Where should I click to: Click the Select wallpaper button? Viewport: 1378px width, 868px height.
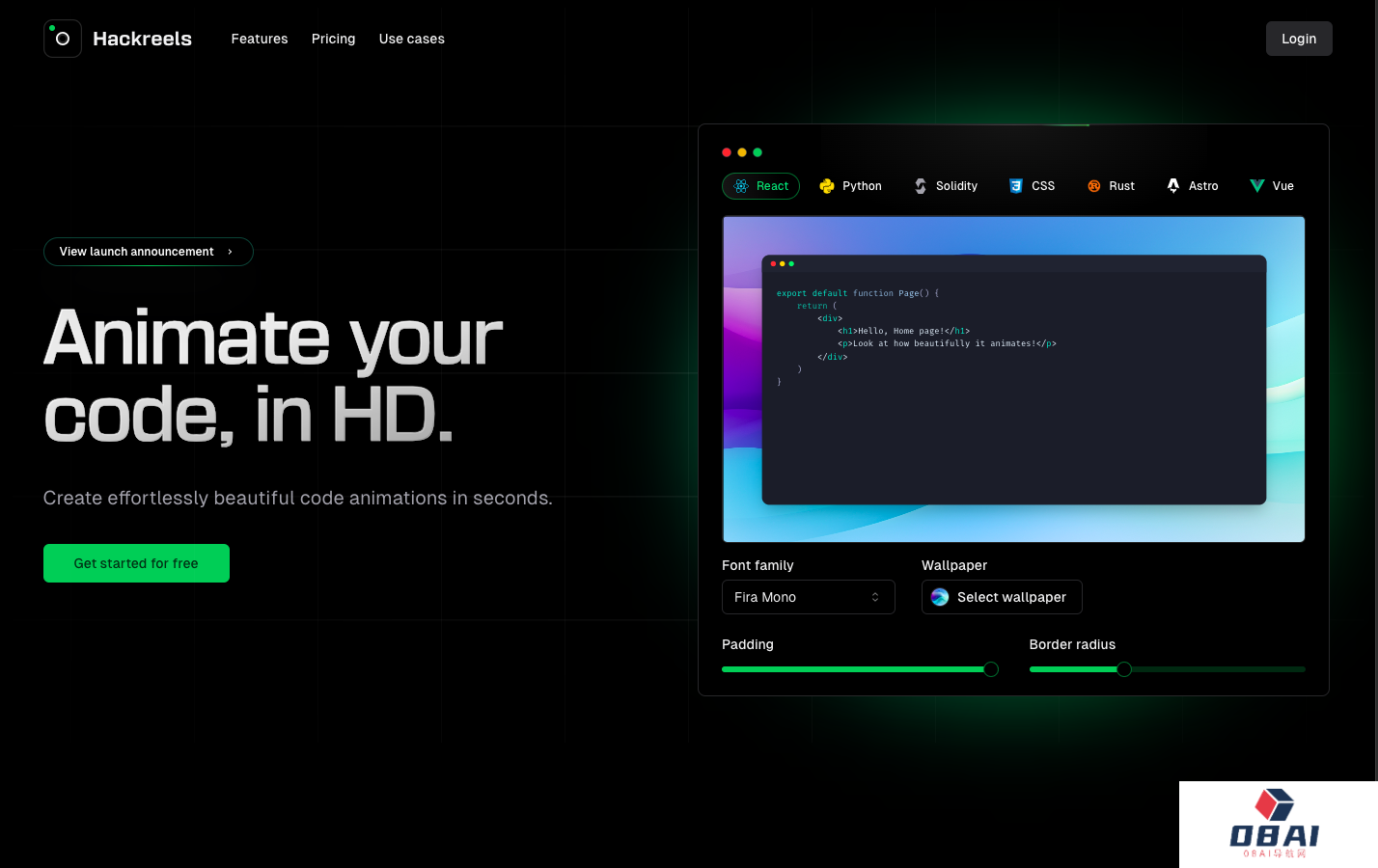pyautogui.click(x=1002, y=597)
